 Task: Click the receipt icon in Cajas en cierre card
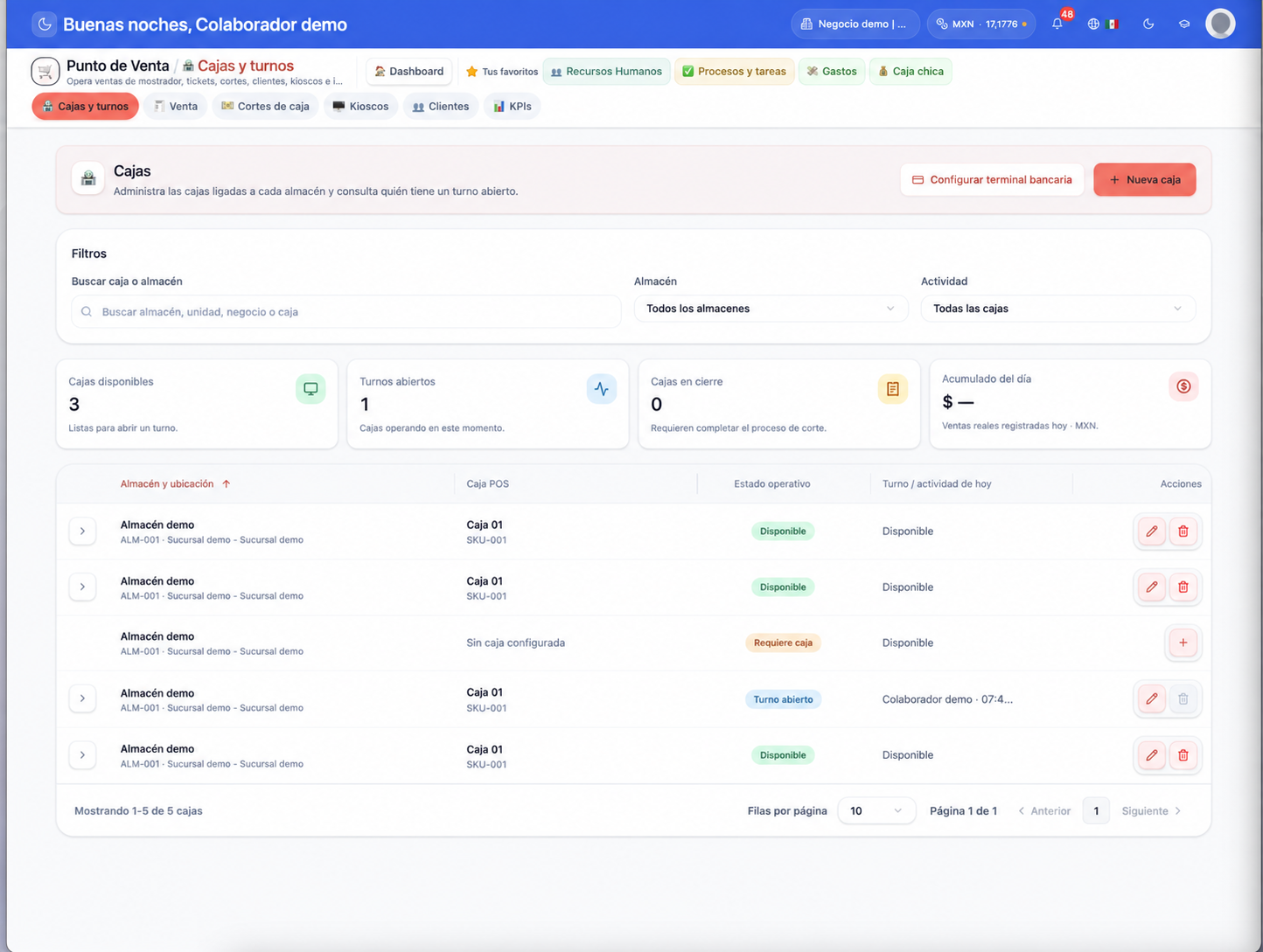tap(893, 389)
